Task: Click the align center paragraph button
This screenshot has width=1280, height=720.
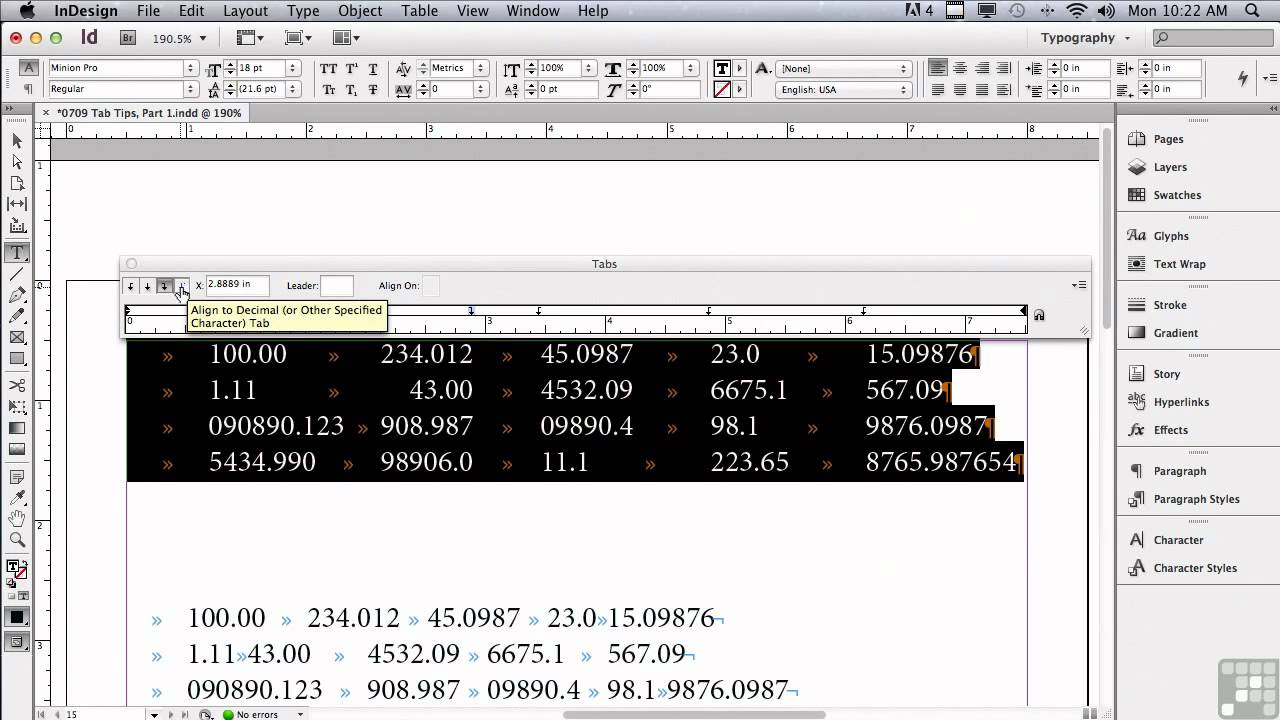Action: point(960,68)
